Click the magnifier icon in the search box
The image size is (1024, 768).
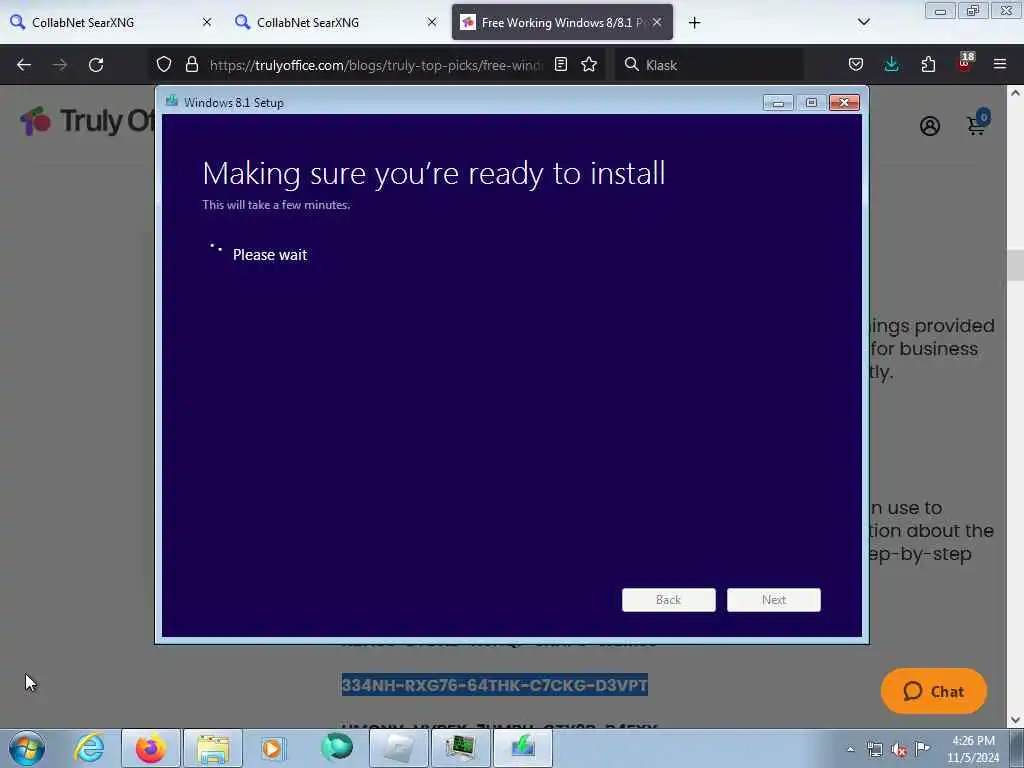632,64
